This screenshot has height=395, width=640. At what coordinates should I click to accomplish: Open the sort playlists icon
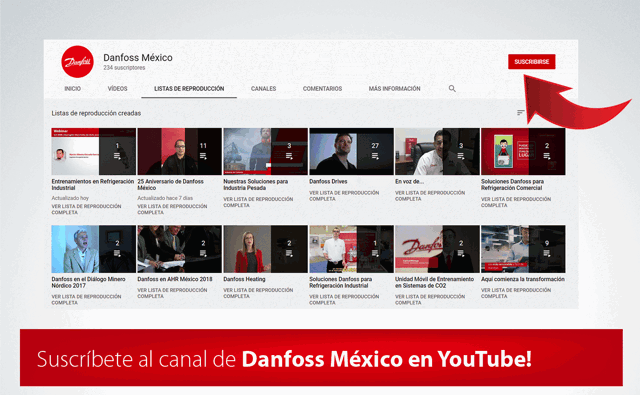(x=520, y=113)
